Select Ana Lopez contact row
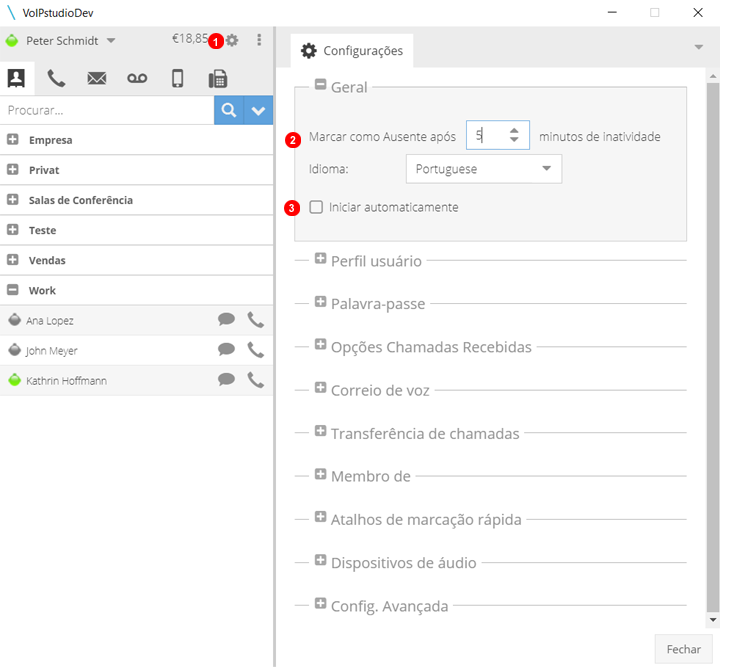 pos(137,320)
